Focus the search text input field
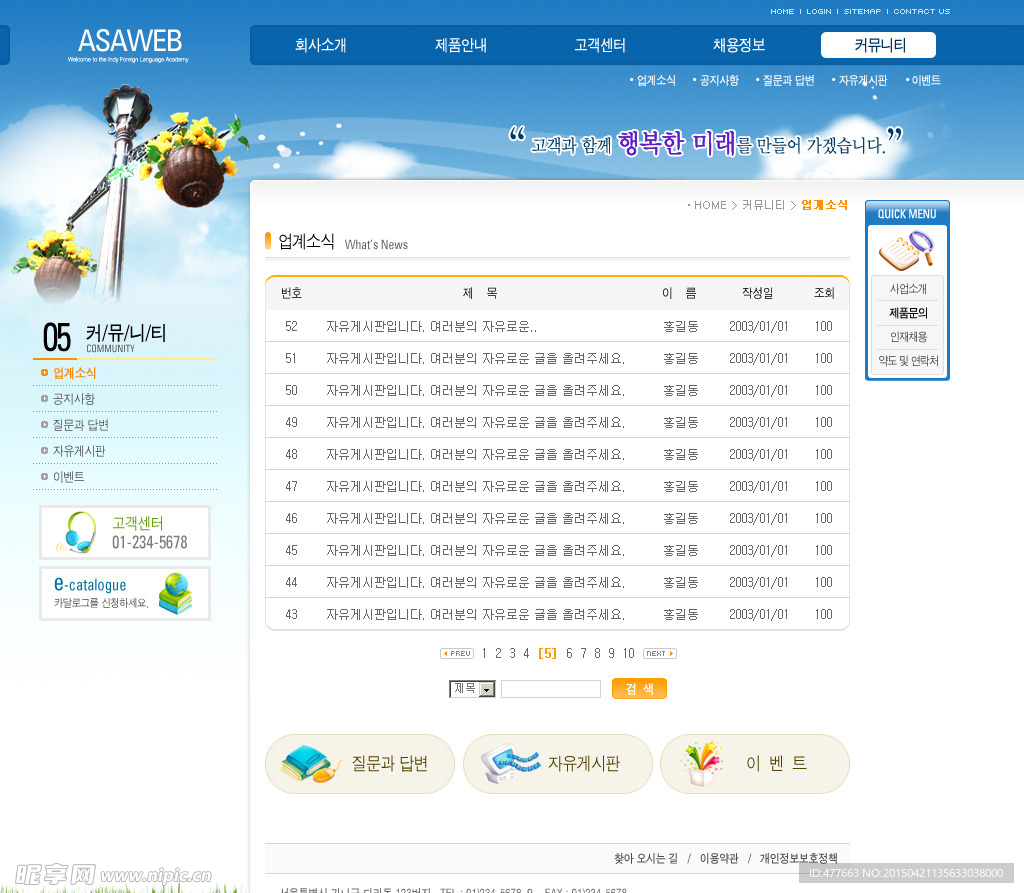This screenshot has width=1024, height=893. [551, 689]
